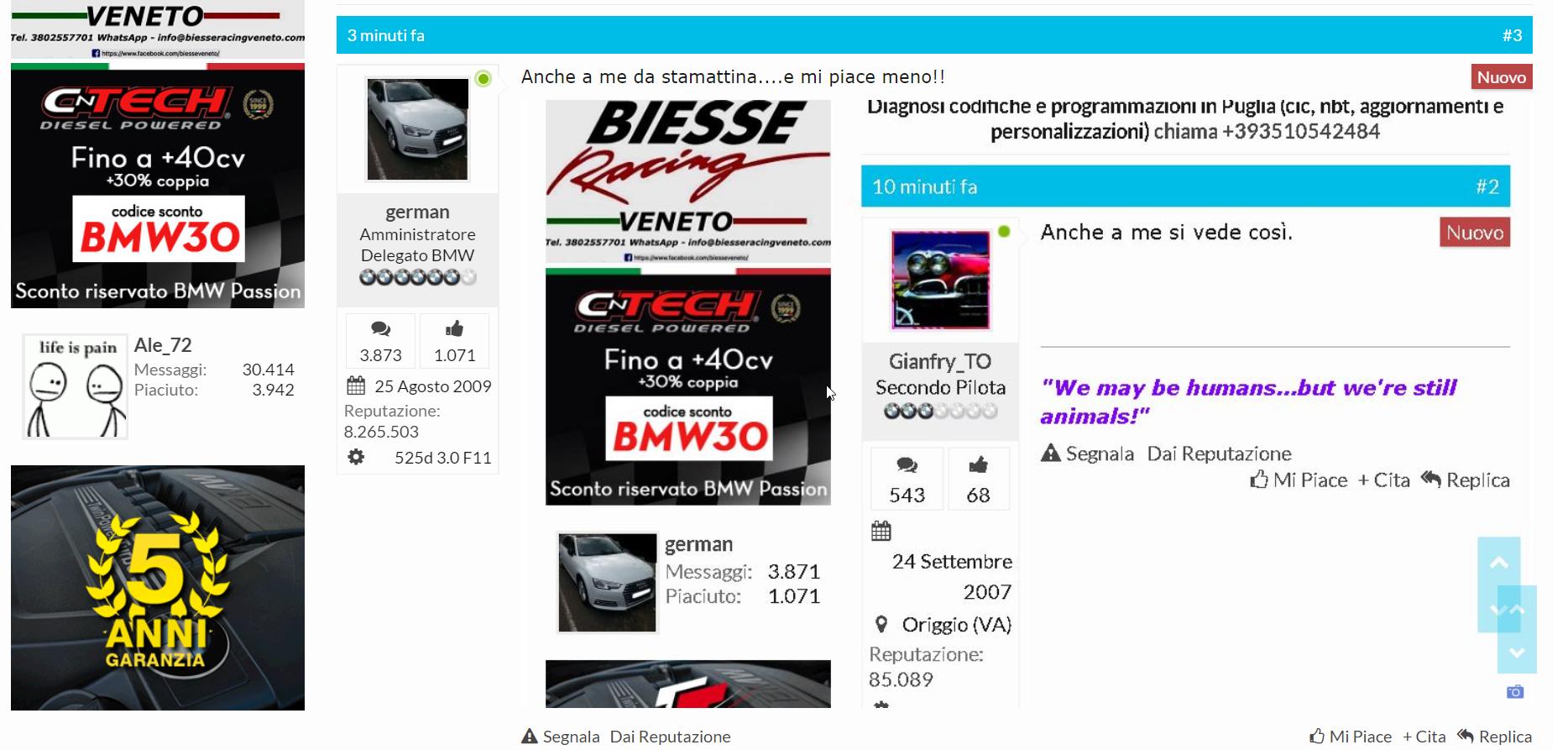This screenshot has width=1568, height=750.
Task: Click Mi Piace in post #2
Action: coord(1299,480)
